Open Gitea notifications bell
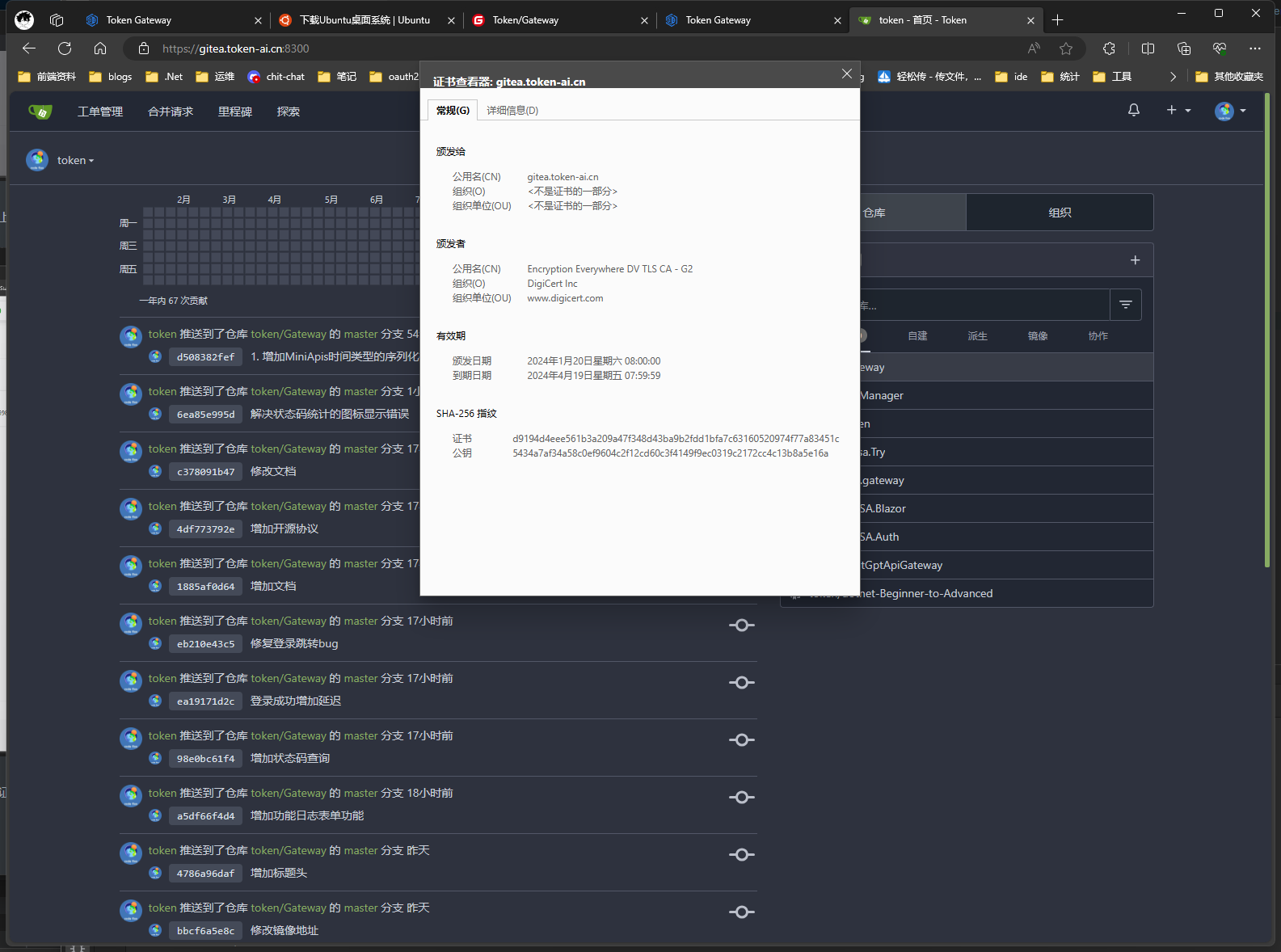Screen dimensions: 1281x952 coord(1134,111)
